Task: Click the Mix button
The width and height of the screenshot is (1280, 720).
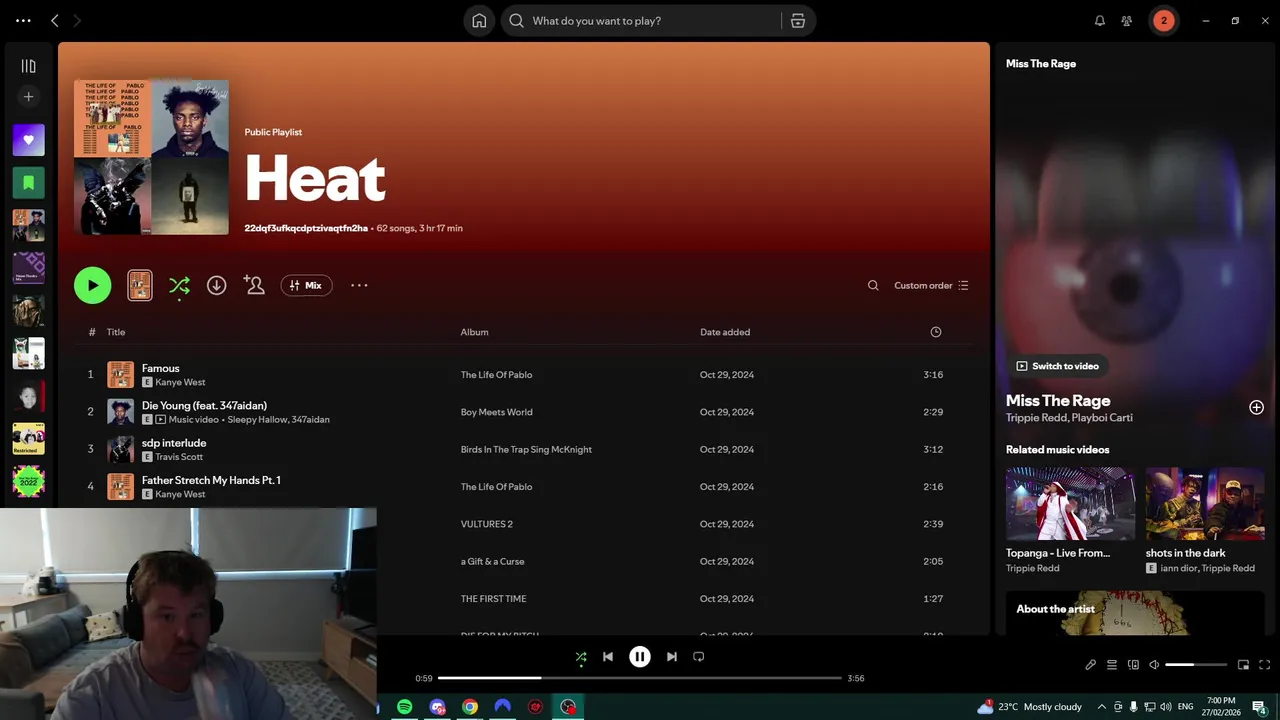Action: coord(306,285)
